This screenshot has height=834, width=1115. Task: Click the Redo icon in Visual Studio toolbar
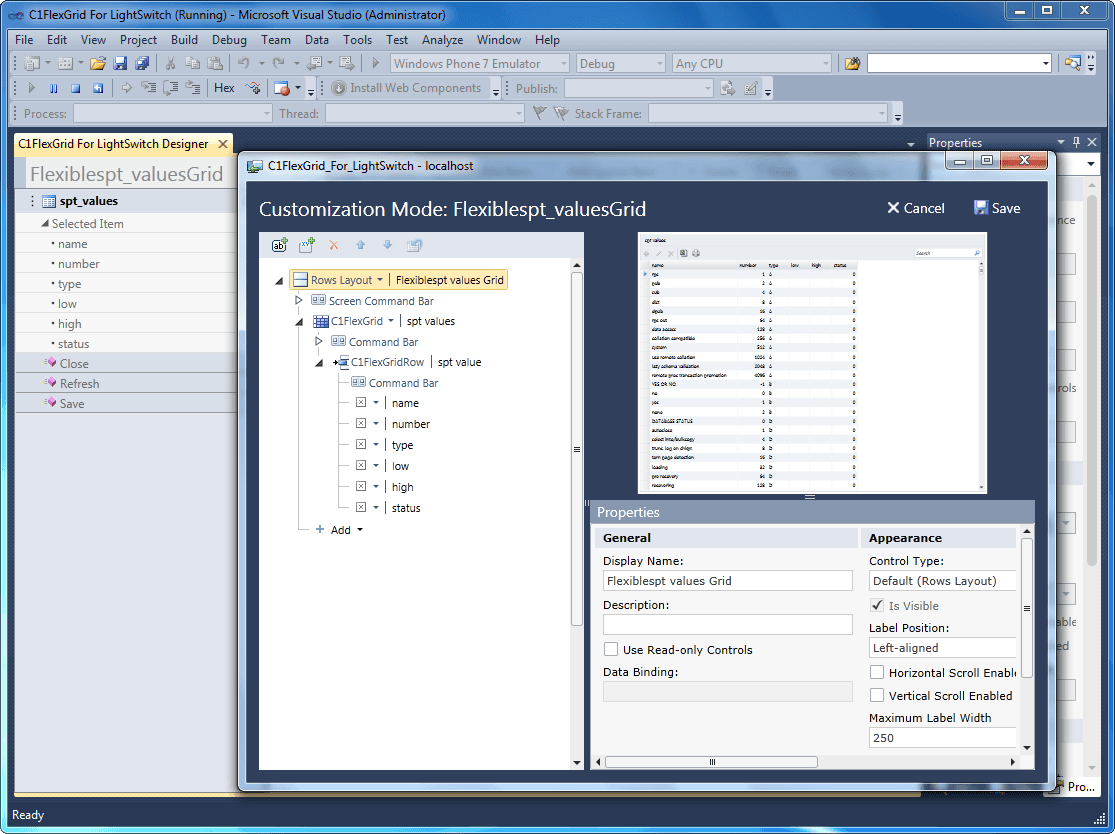[279, 63]
